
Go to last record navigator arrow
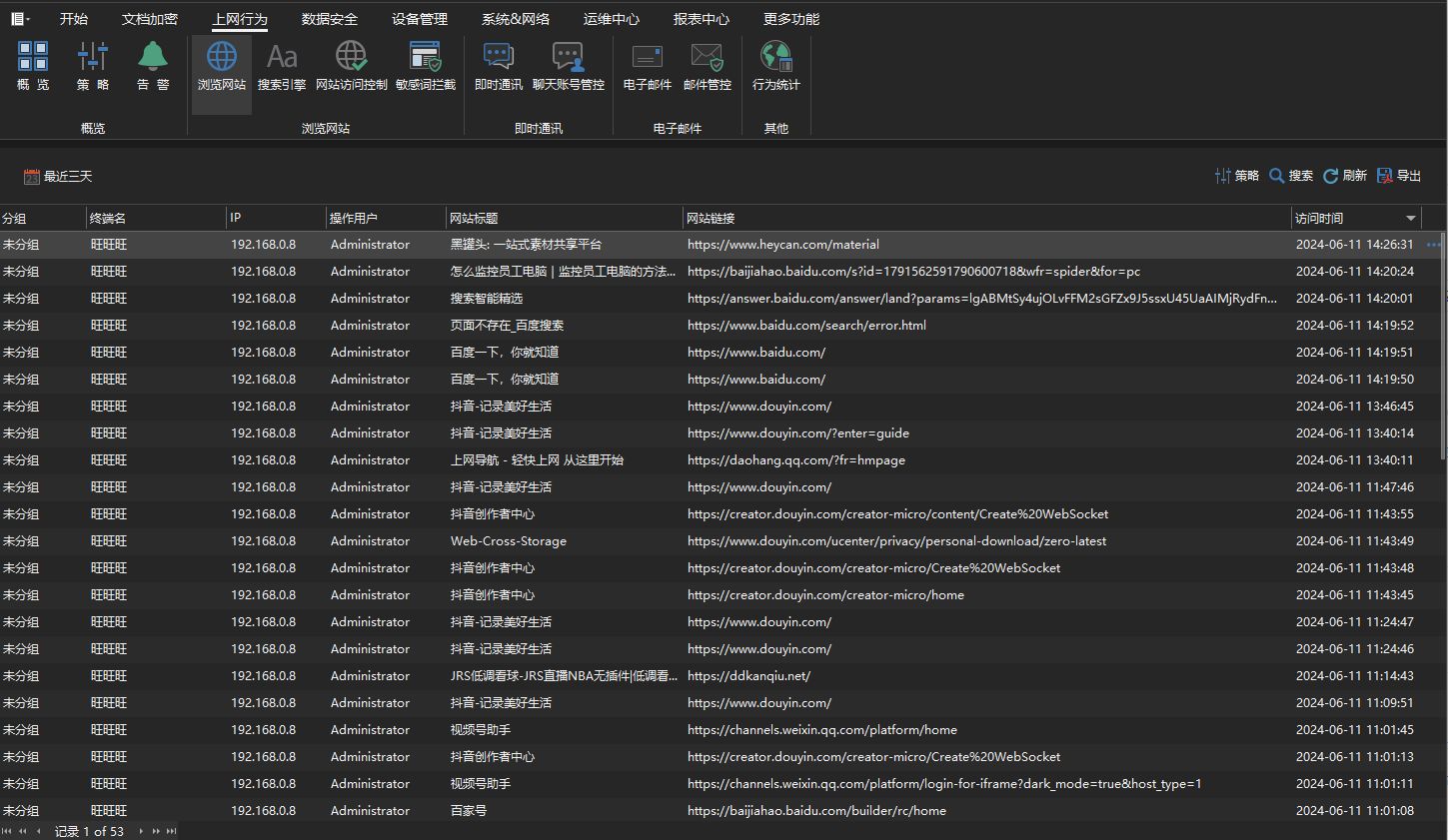[171, 831]
